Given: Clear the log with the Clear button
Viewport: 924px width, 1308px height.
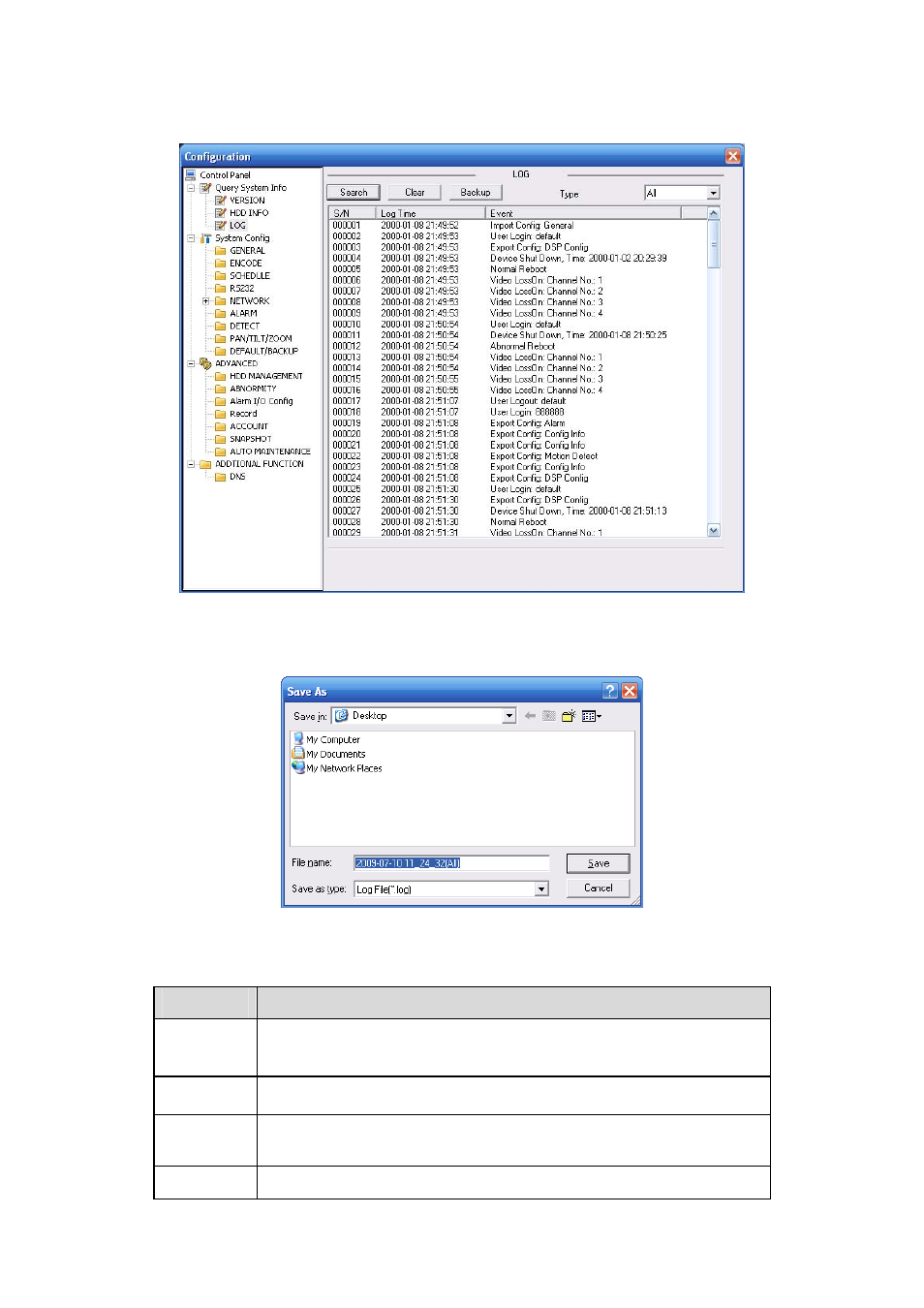Looking at the screenshot, I should click(x=415, y=193).
